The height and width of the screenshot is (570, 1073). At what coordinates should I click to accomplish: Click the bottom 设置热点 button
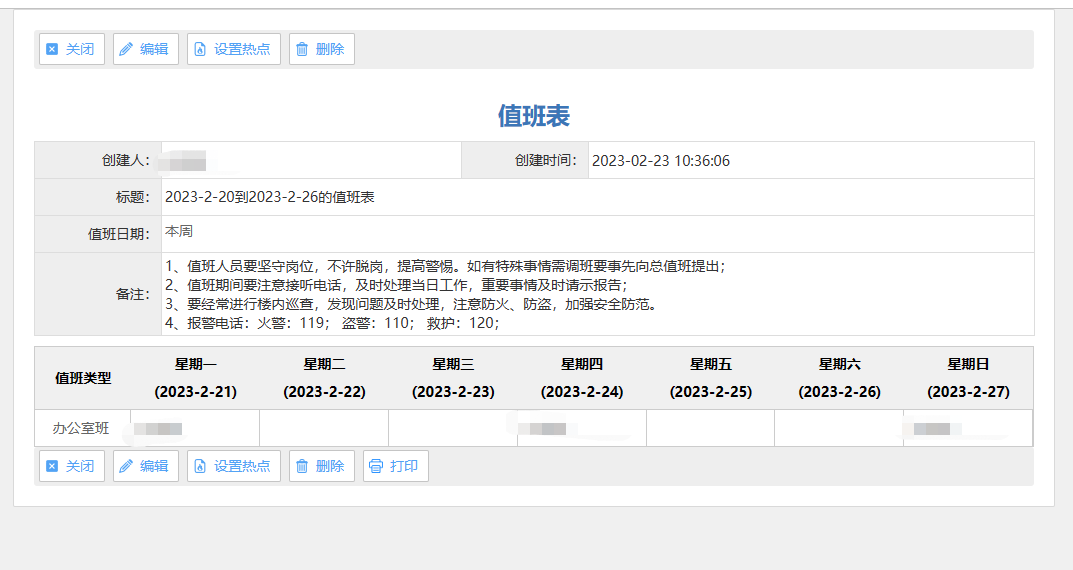pos(234,466)
